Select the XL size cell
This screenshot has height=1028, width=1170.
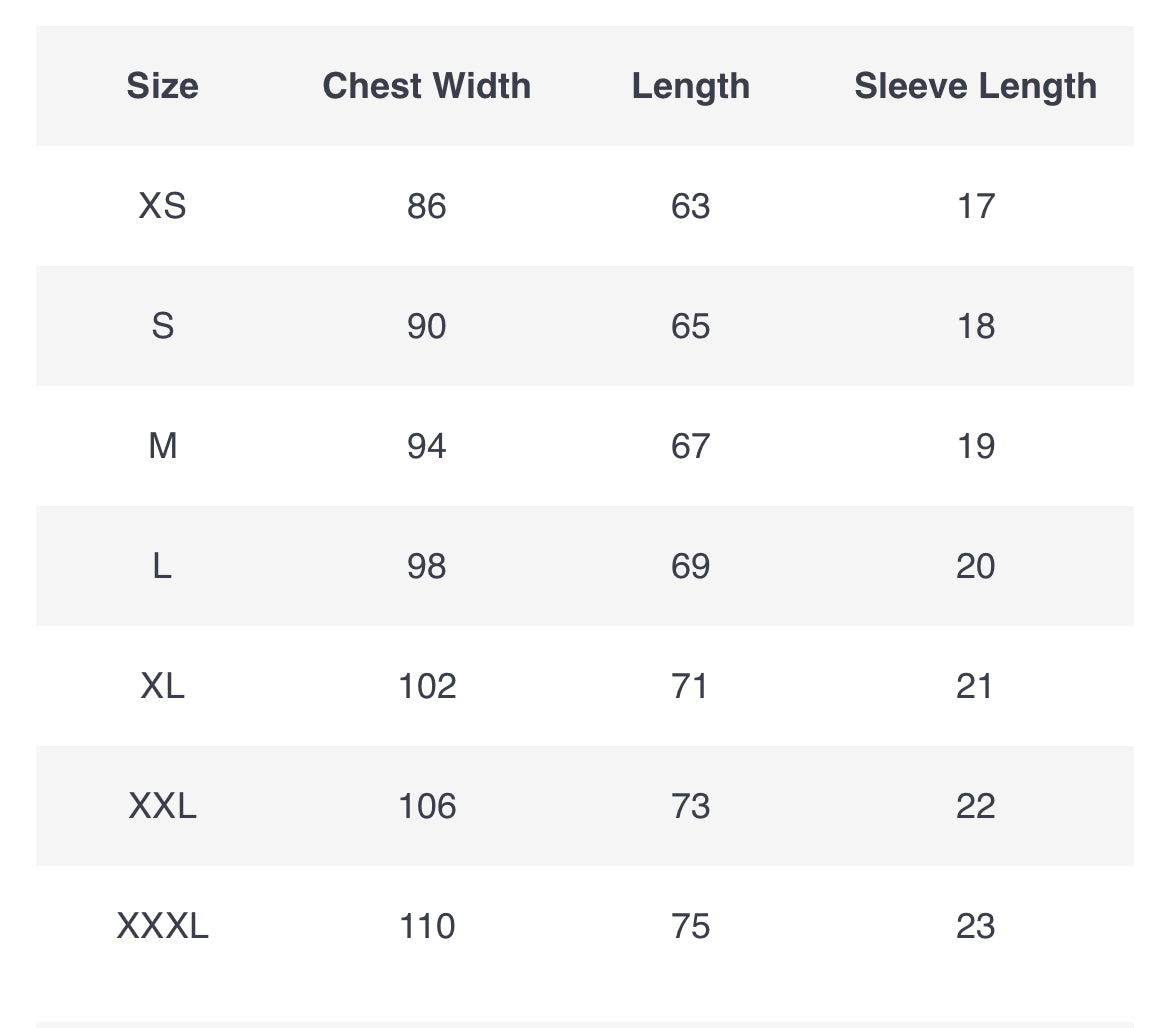click(162, 686)
